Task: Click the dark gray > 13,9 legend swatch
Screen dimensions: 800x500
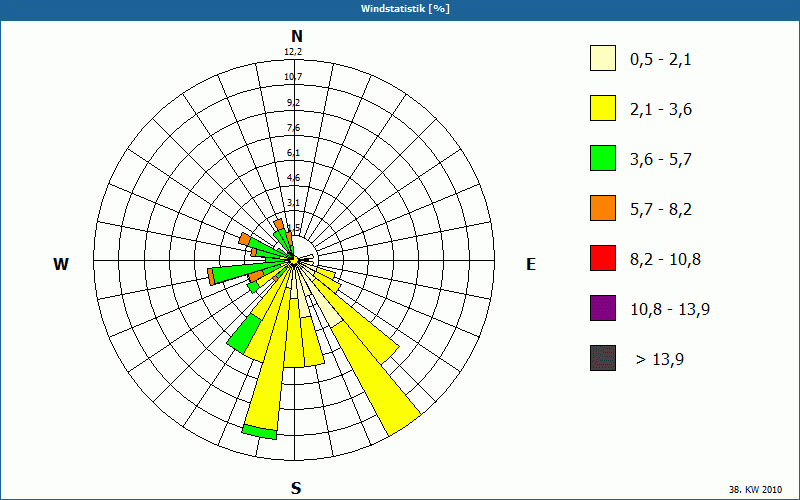Action: [603, 358]
